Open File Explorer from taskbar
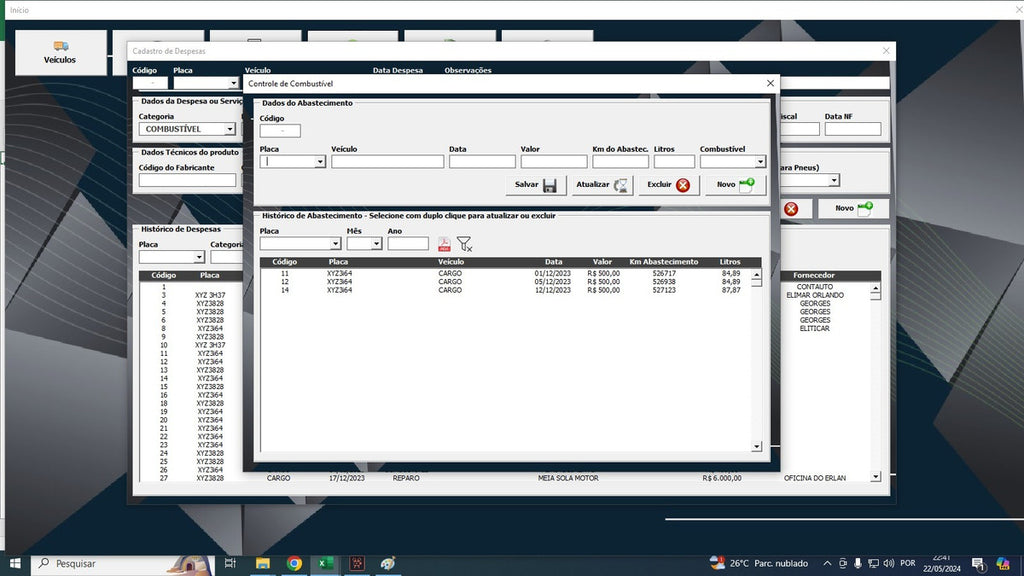Viewport: 1024px width, 576px height. coord(263,563)
